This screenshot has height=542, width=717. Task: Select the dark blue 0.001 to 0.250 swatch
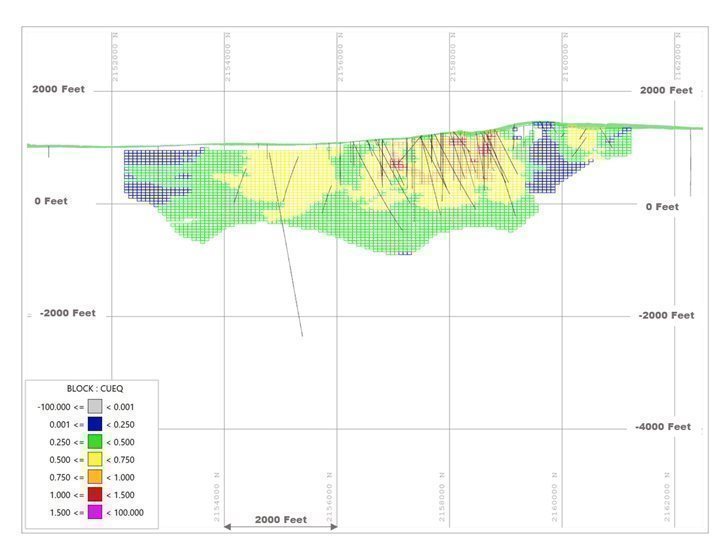[95, 424]
